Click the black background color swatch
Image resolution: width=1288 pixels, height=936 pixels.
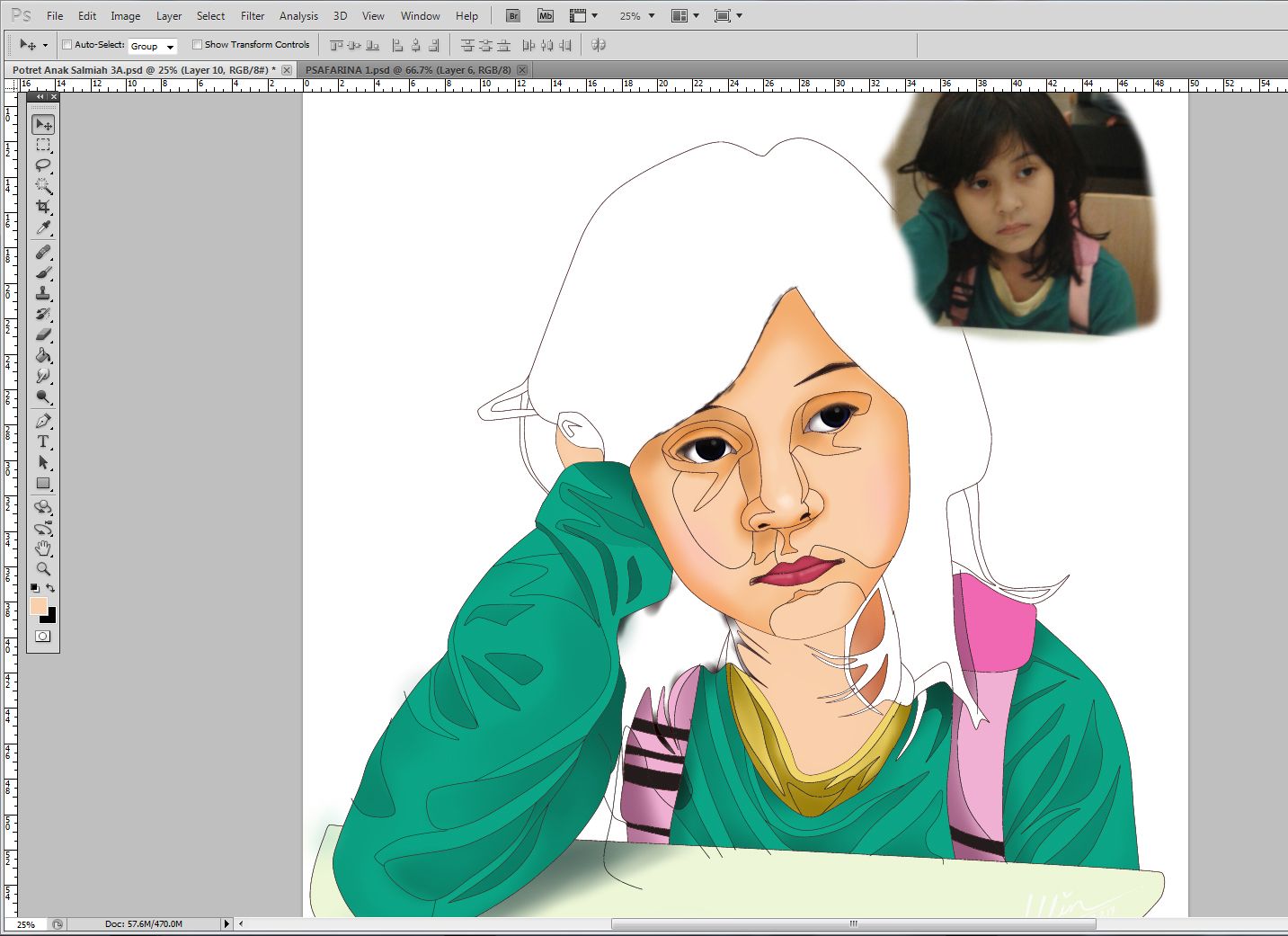(49, 617)
